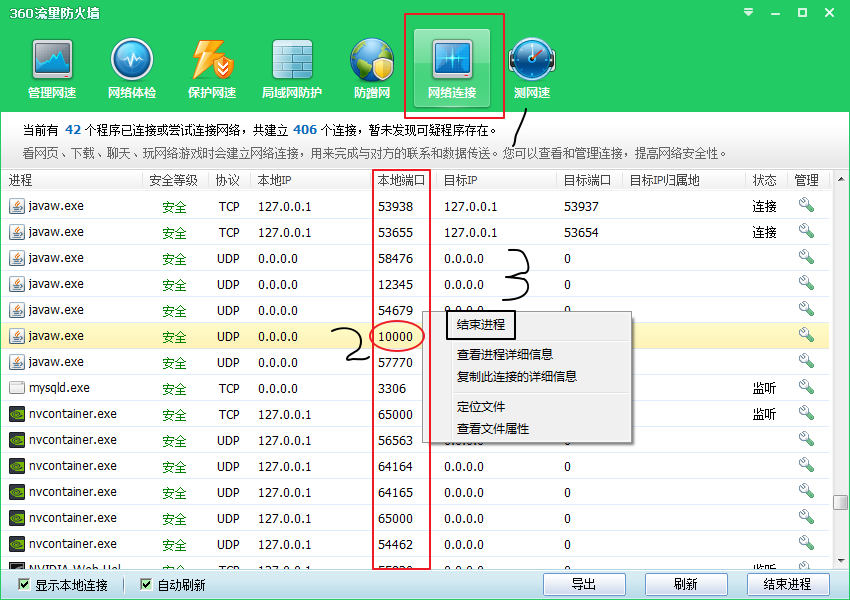Open the 局域网防护 brick wall icon
The image size is (850, 600).
pos(292,69)
